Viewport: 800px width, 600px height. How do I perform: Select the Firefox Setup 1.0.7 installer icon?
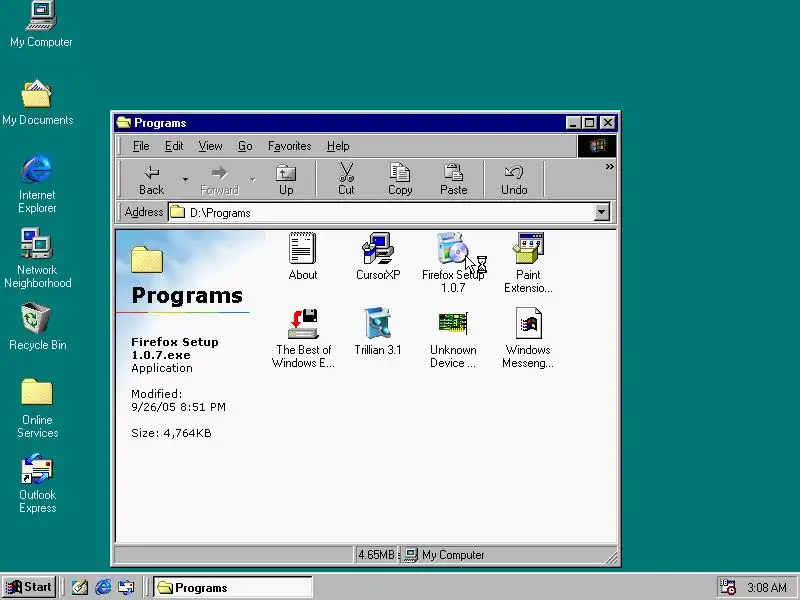pyautogui.click(x=453, y=249)
